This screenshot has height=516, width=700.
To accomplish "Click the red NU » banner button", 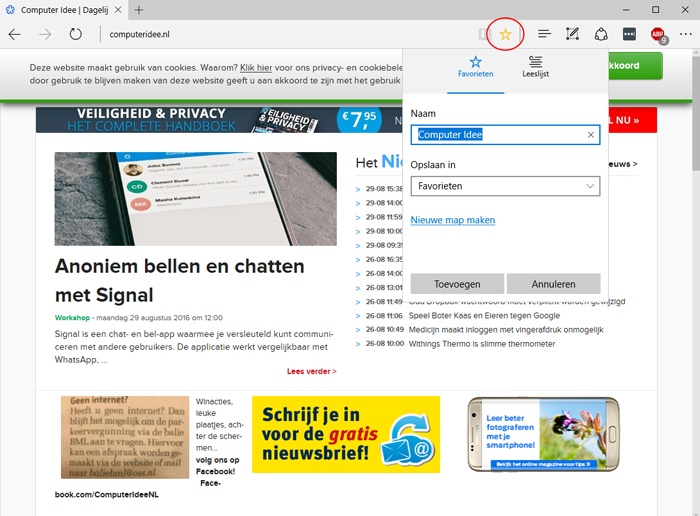I will [632, 120].
